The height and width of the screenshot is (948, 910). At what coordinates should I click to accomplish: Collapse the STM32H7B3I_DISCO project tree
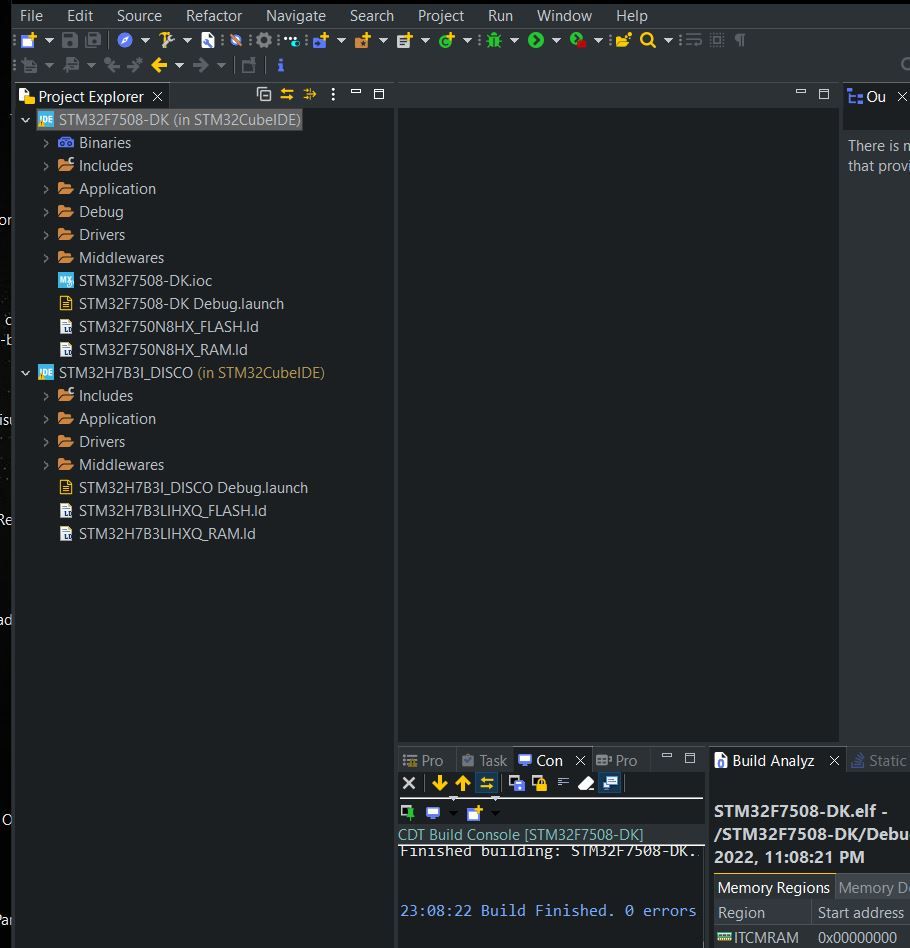point(25,373)
